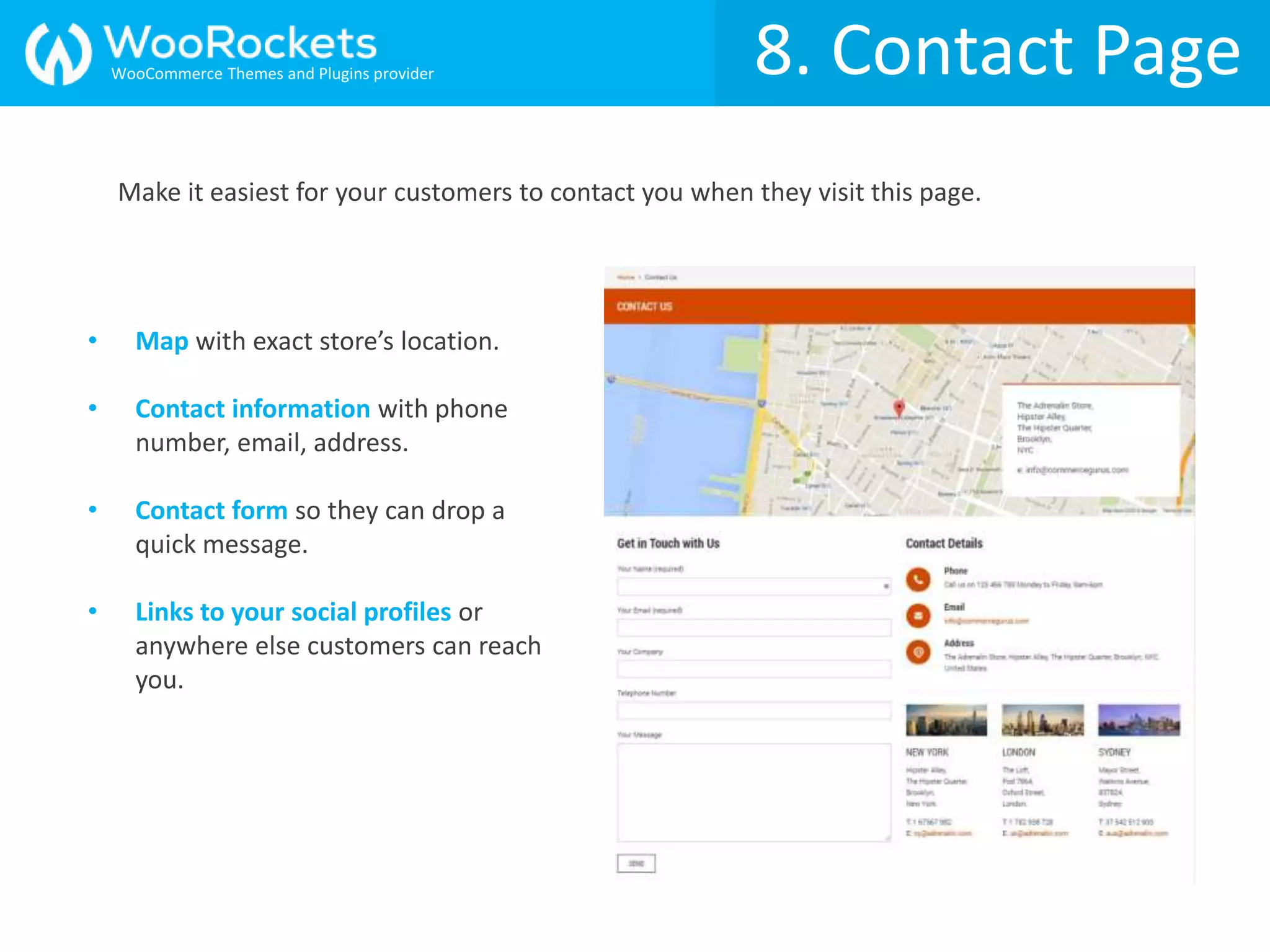Click the email link under Email heading
The width and height of the screenshot is (1270, 952).
click(x=986, y=621)
